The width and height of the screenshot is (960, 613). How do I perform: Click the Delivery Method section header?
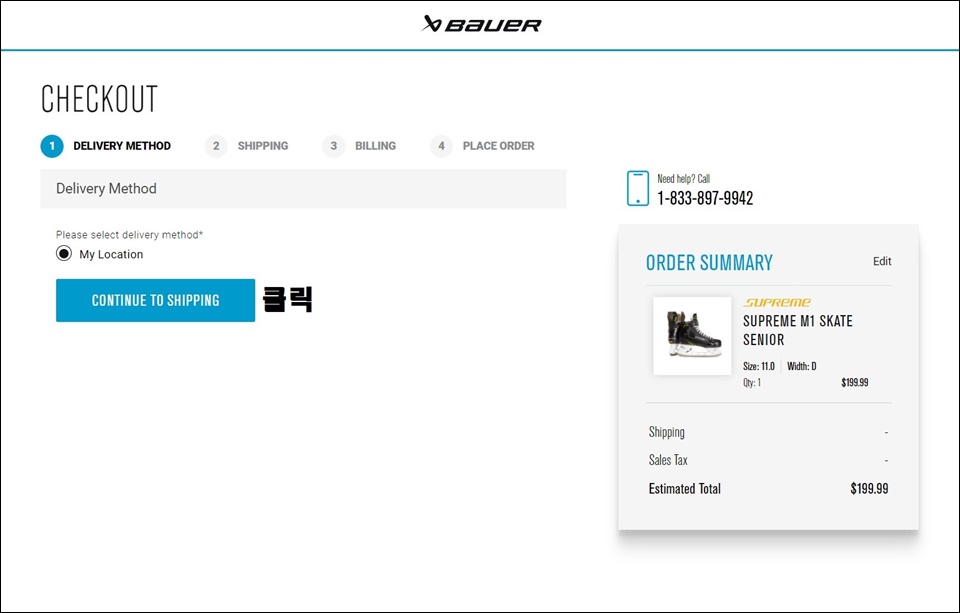pyautogui.click(x=303, y=189)
